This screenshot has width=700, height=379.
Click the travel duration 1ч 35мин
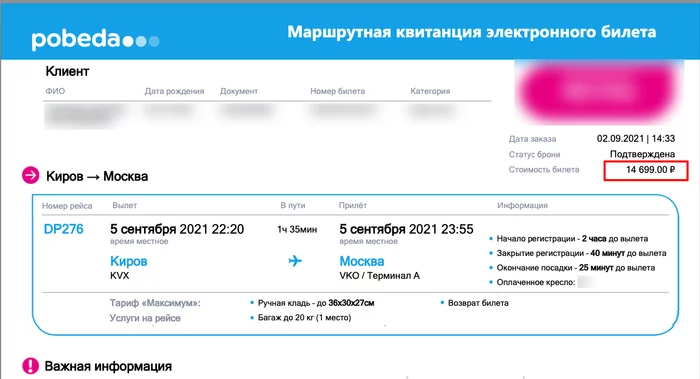point(297,229)
